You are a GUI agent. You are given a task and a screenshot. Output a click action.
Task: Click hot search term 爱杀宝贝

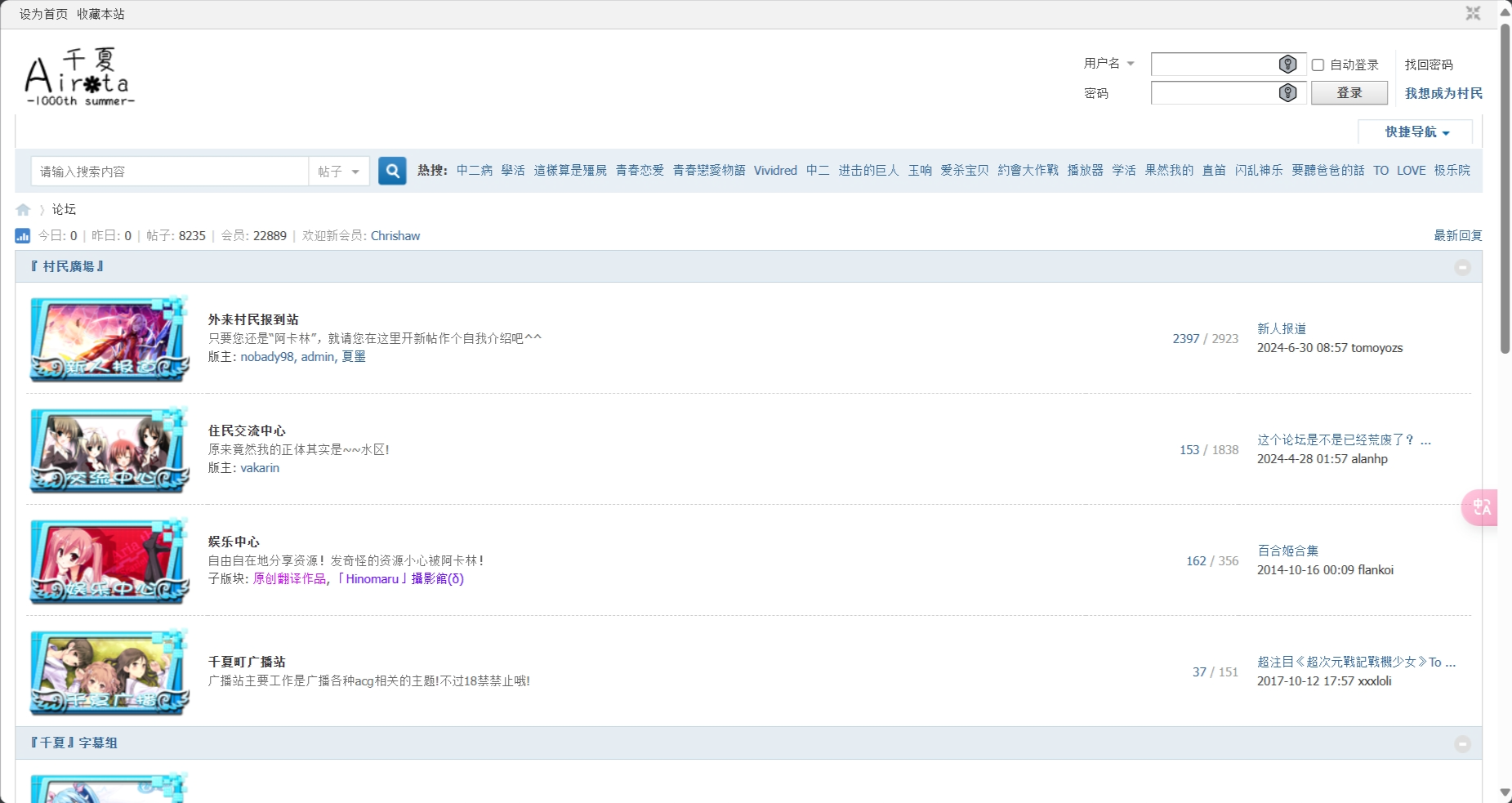tap(965, 170)
